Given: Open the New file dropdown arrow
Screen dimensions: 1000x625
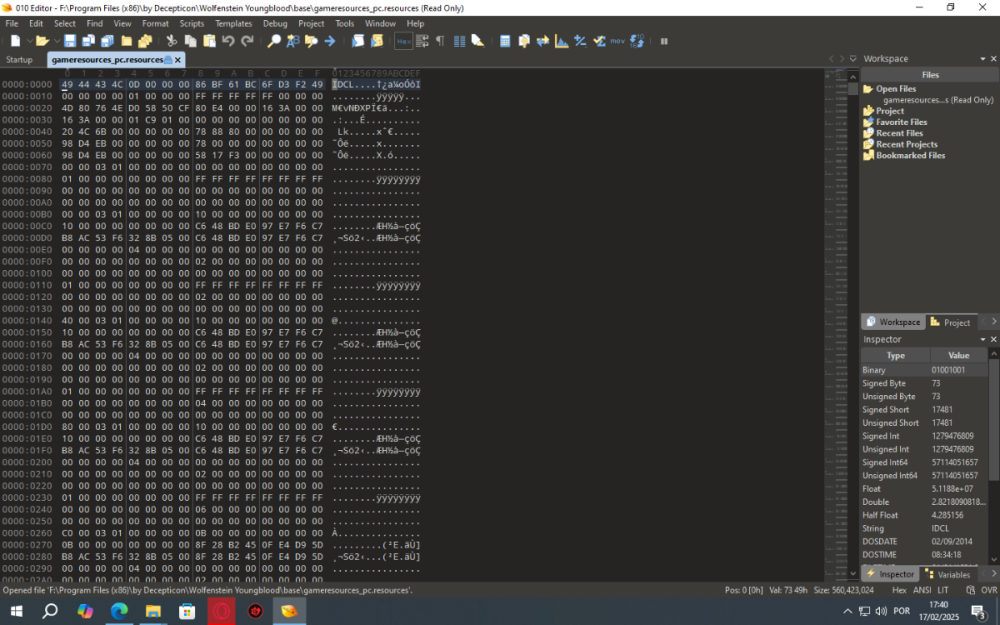Looking at the screenshot, I should 28,41.
